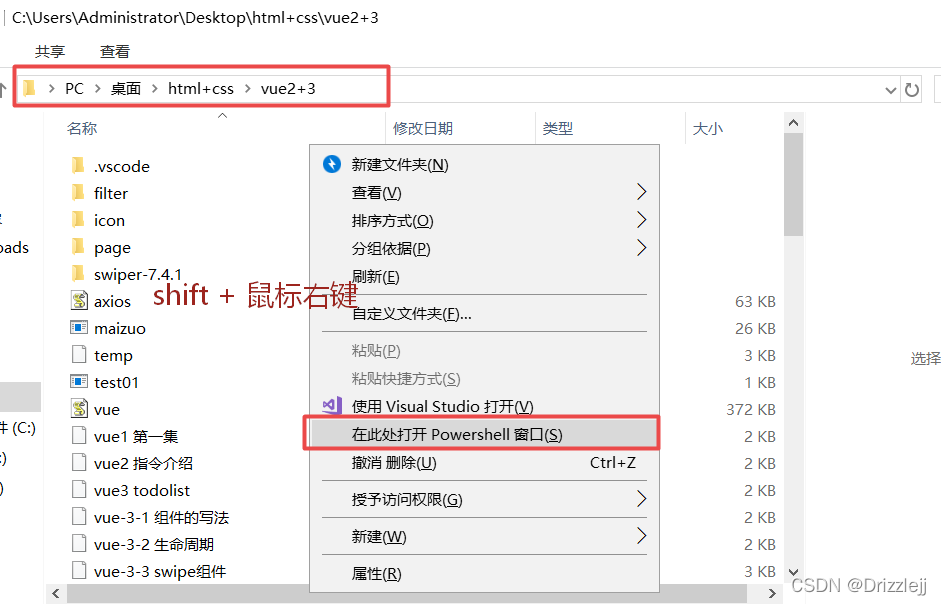Select the maizuo file name

[120, 328]
